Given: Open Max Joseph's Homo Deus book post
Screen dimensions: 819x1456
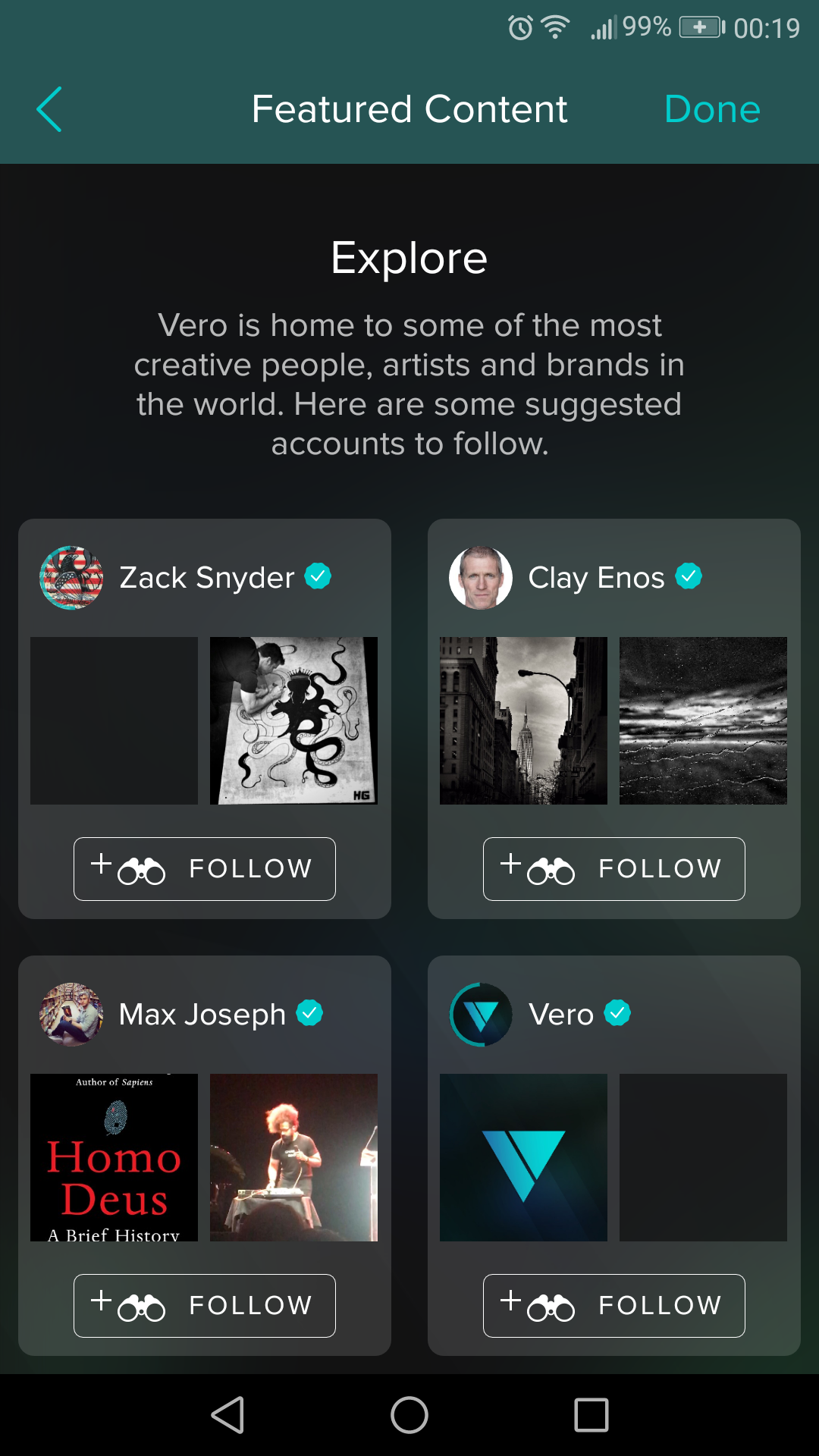Looking at the screenshot, I should click(x=114, y=1157).
